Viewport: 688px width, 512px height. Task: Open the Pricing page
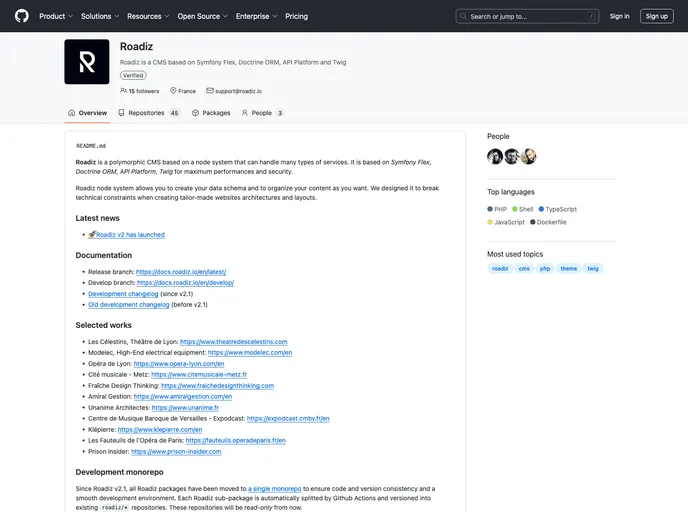[297, 16]
